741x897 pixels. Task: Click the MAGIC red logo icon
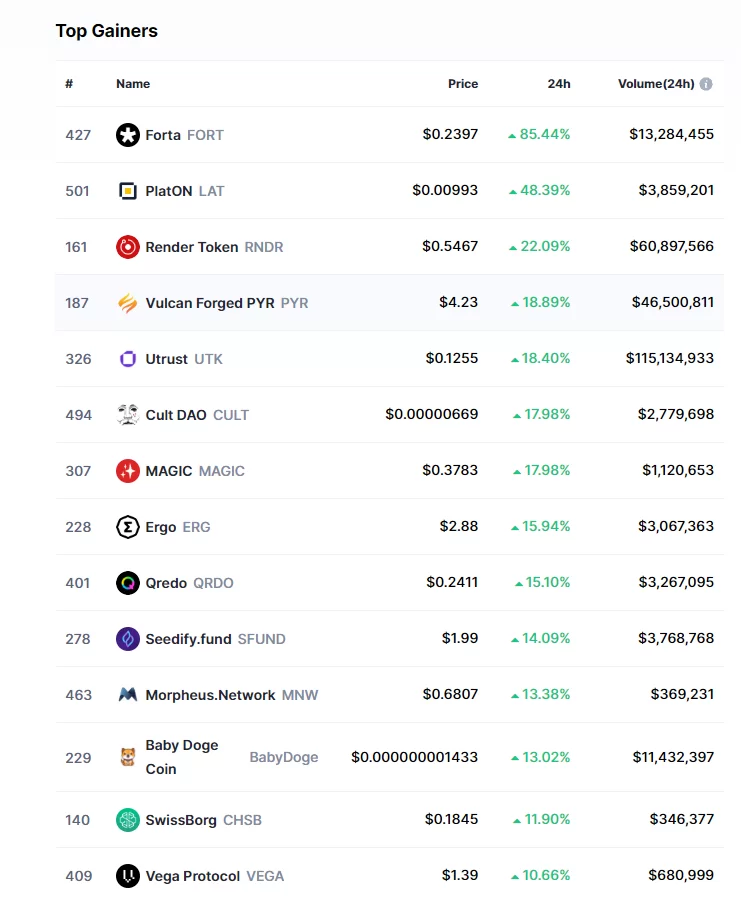[x=127, y=471]
